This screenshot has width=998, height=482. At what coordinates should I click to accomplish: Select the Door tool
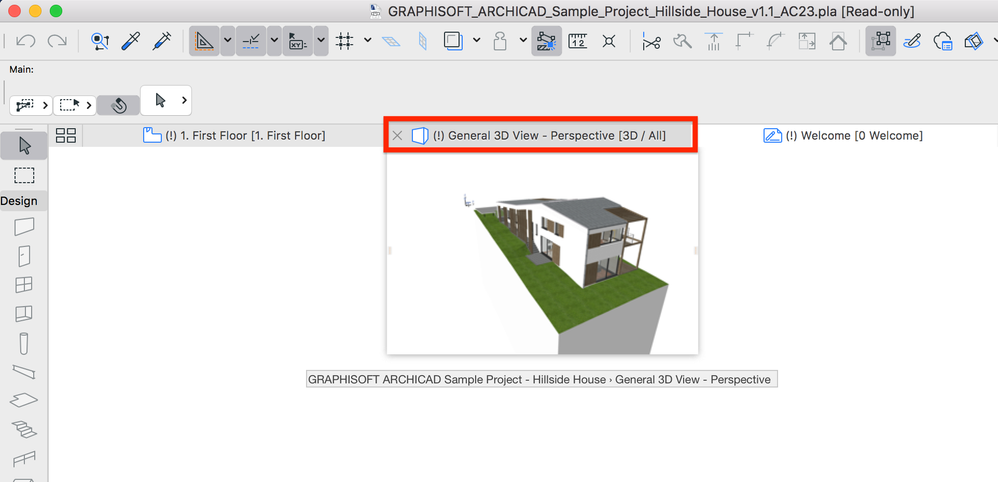tap(24, 255)
